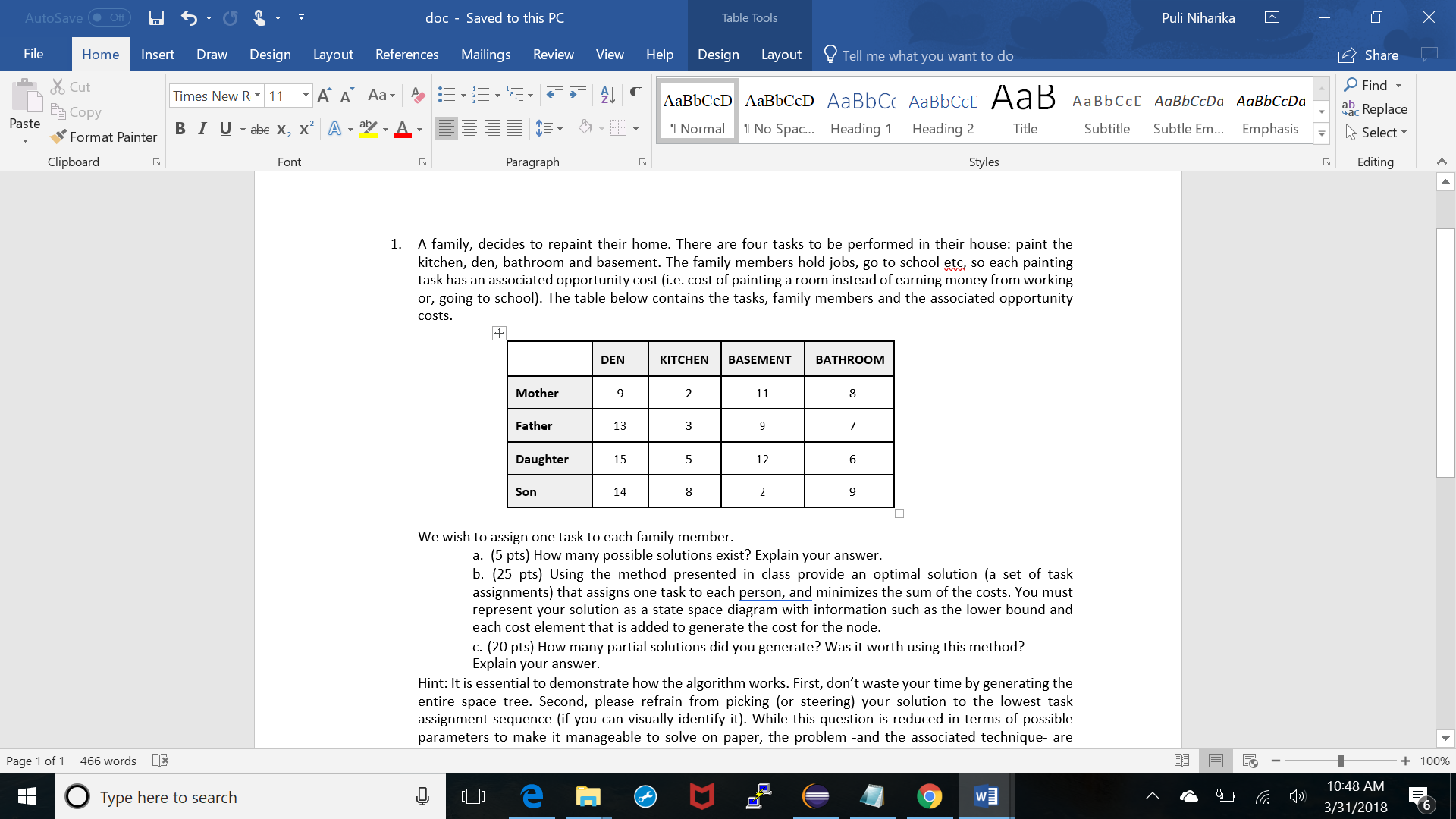Click the Clear All Formatting eraser icon
Image resolution: width=1456 pixels, height=819 pixels.
tap(417, 95)
